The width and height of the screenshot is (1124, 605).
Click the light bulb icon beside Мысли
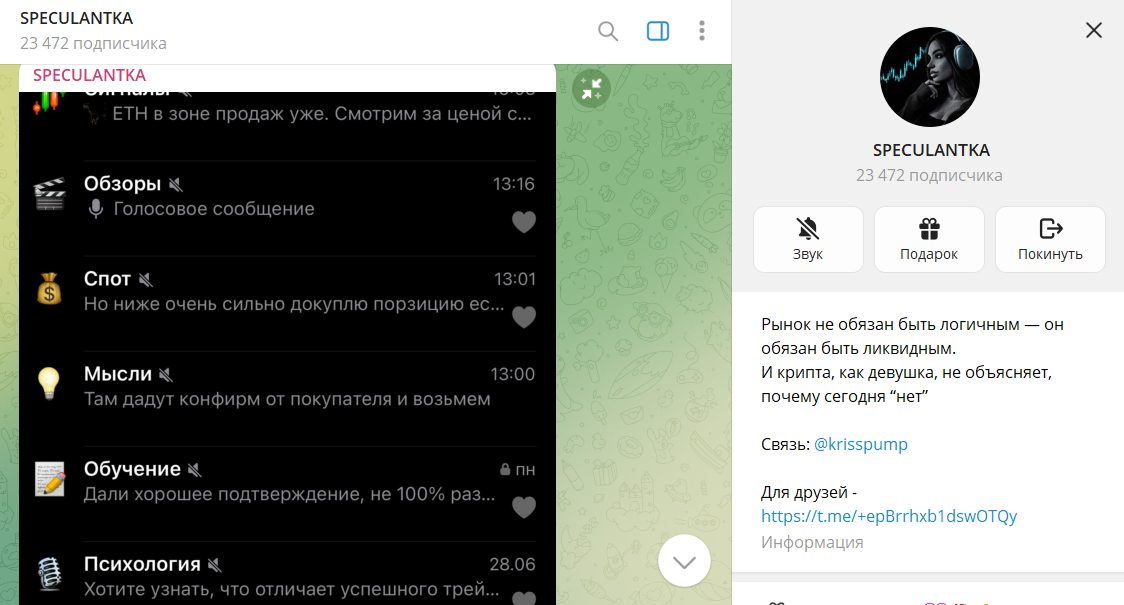point(49,383)
